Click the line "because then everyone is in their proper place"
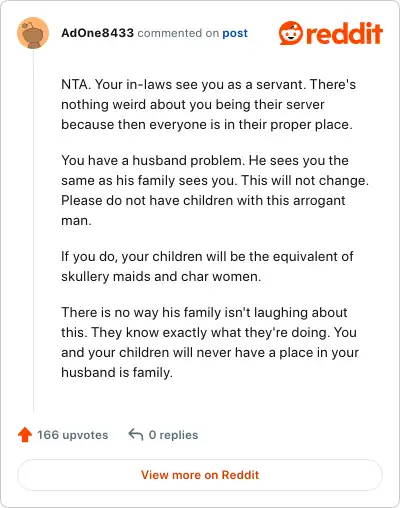This screenshot has width=400, height=508. pyautogui.click(x=207, y=125)
